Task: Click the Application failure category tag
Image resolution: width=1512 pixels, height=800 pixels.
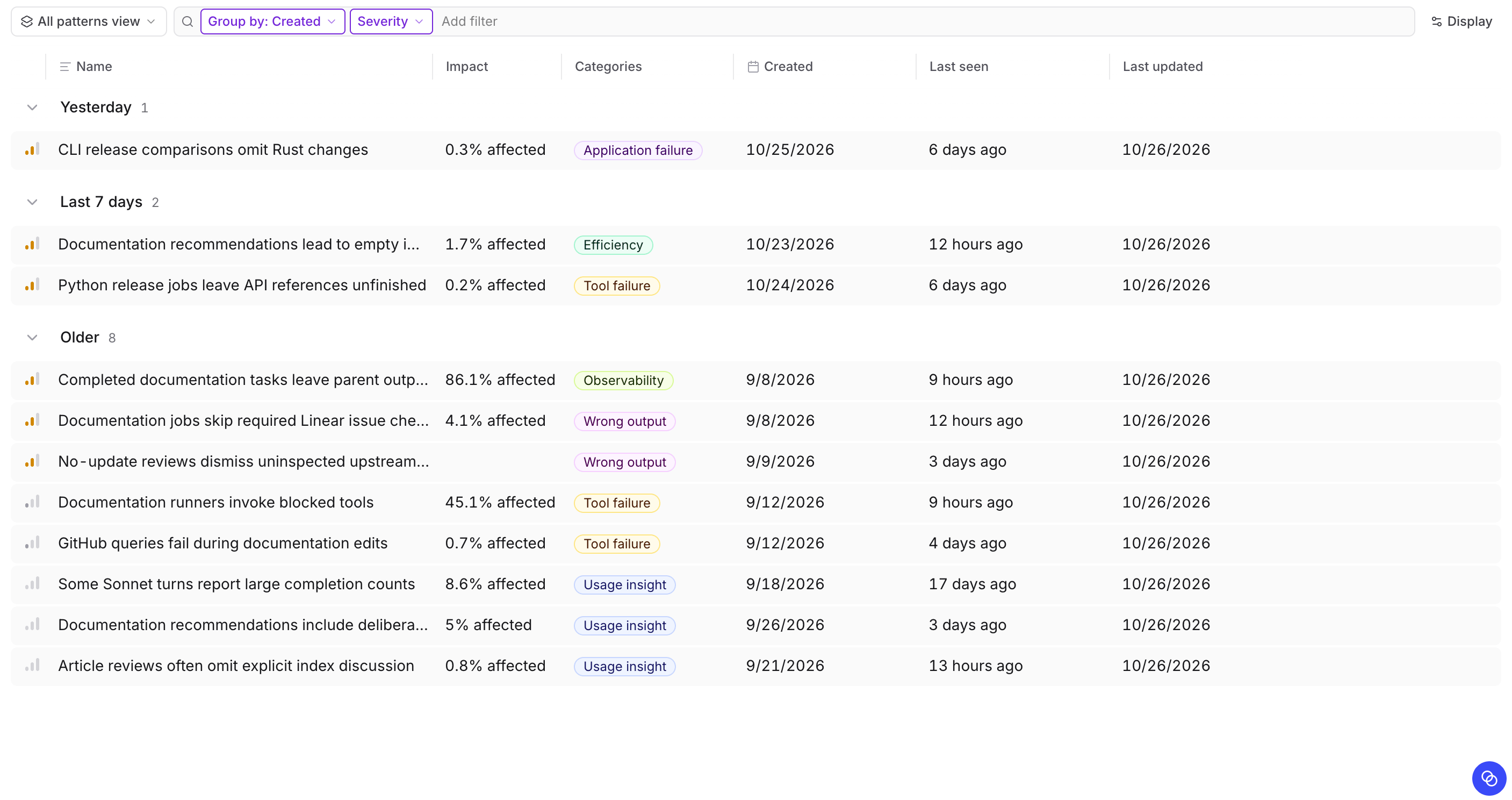Action: (638, 151)
